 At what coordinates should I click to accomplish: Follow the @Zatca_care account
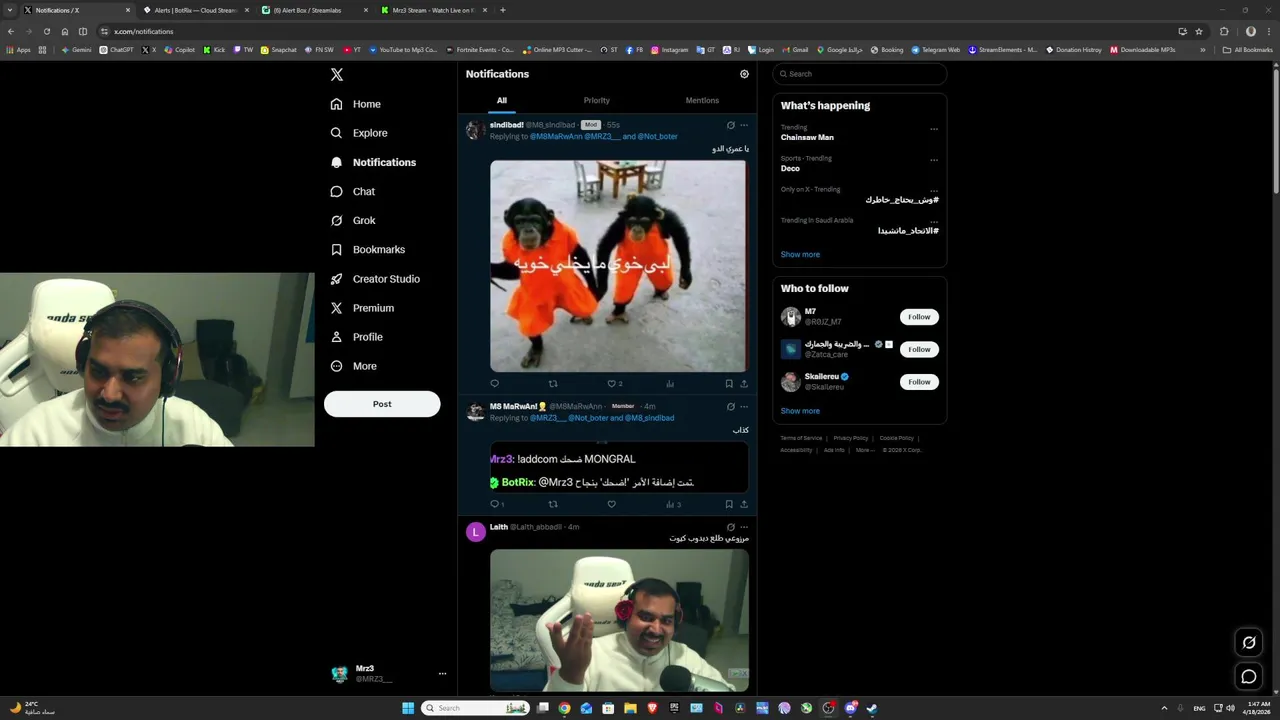(919, 349)
